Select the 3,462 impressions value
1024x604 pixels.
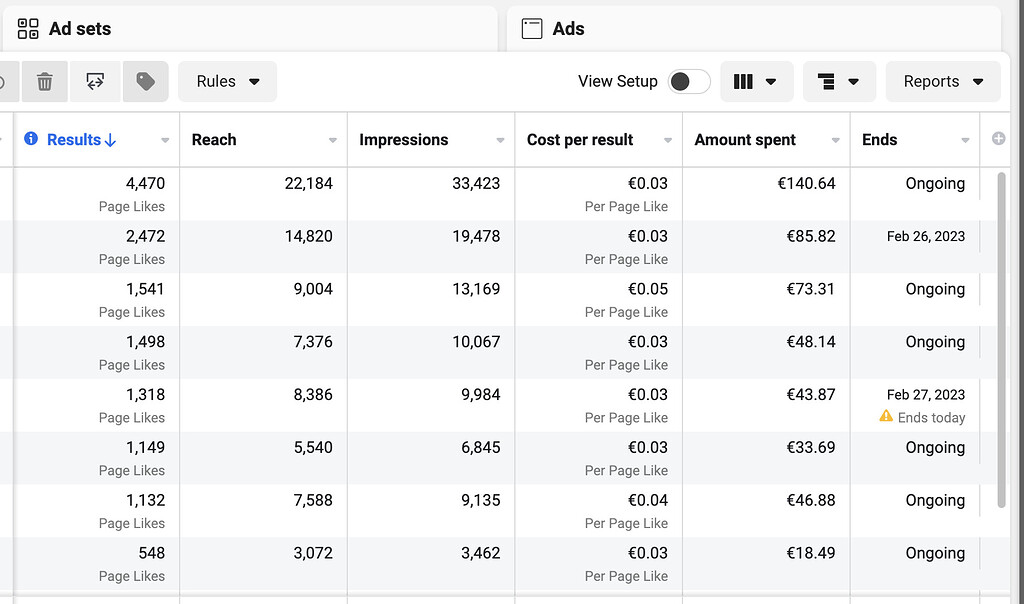coord(481,554)
